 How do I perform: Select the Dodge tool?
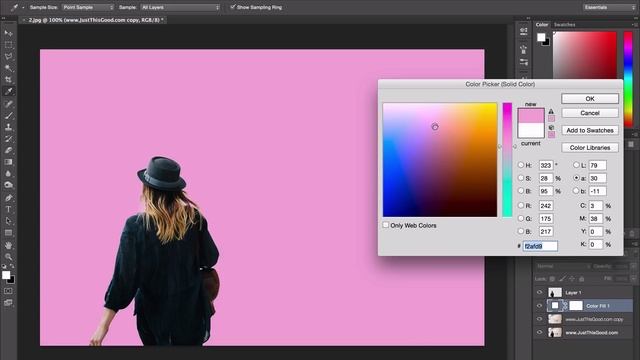click(x=8, y=185)
